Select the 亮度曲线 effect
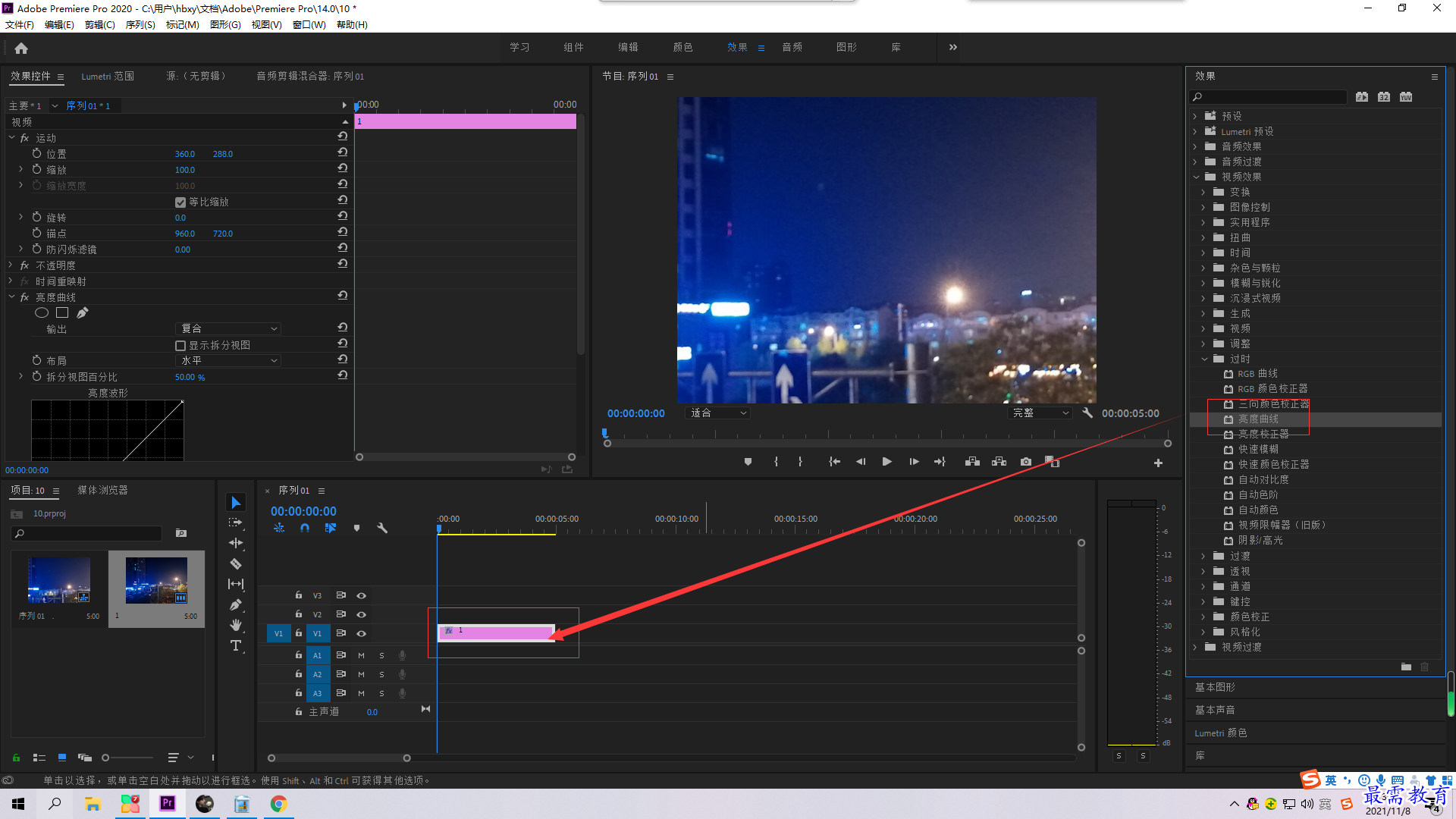This screenshot has width=1456, height=819. 1258,419
